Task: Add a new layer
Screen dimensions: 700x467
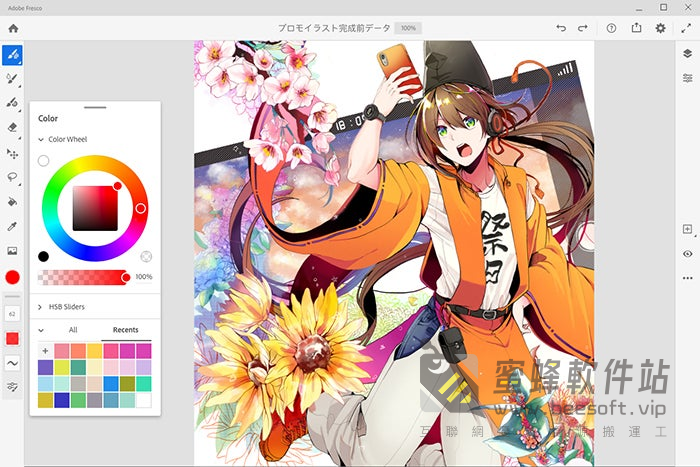Action: click(688, 229)
